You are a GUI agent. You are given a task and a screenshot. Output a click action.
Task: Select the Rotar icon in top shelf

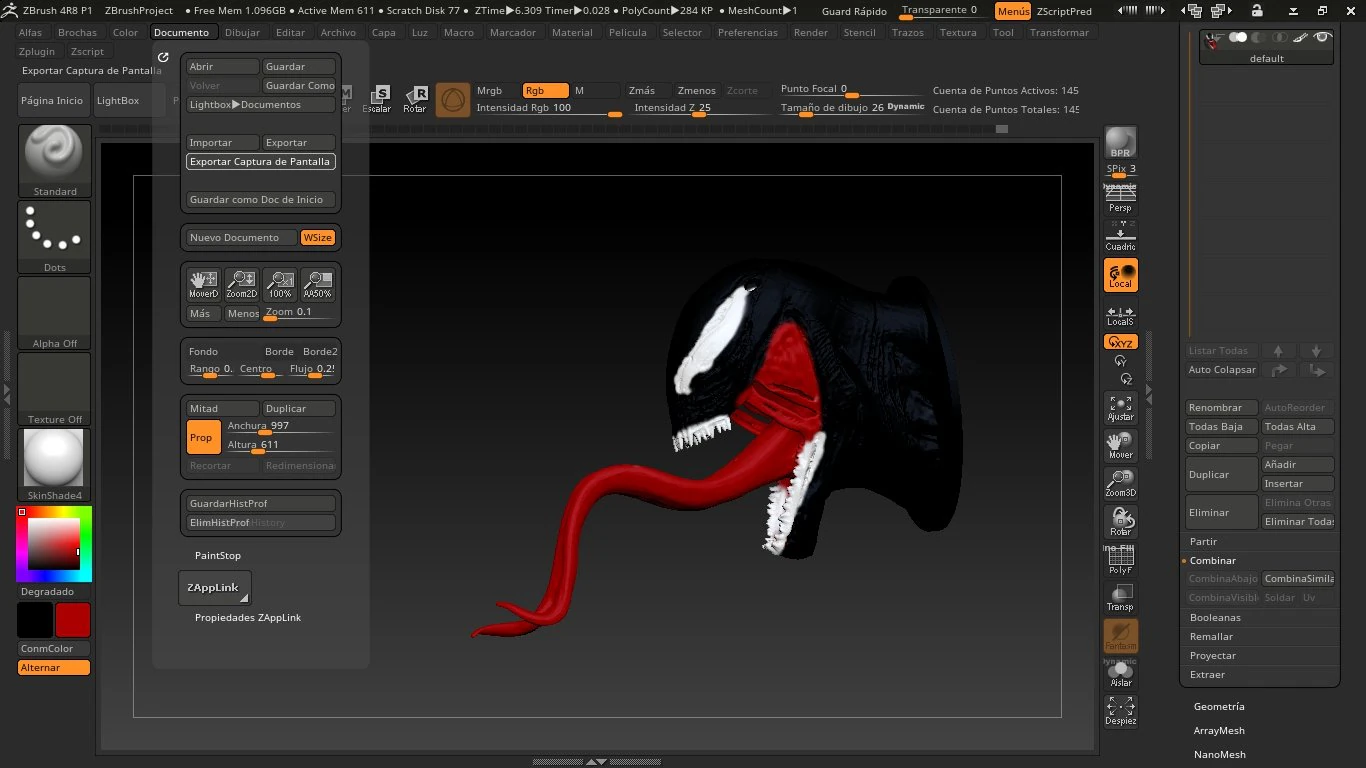[414, 99]
